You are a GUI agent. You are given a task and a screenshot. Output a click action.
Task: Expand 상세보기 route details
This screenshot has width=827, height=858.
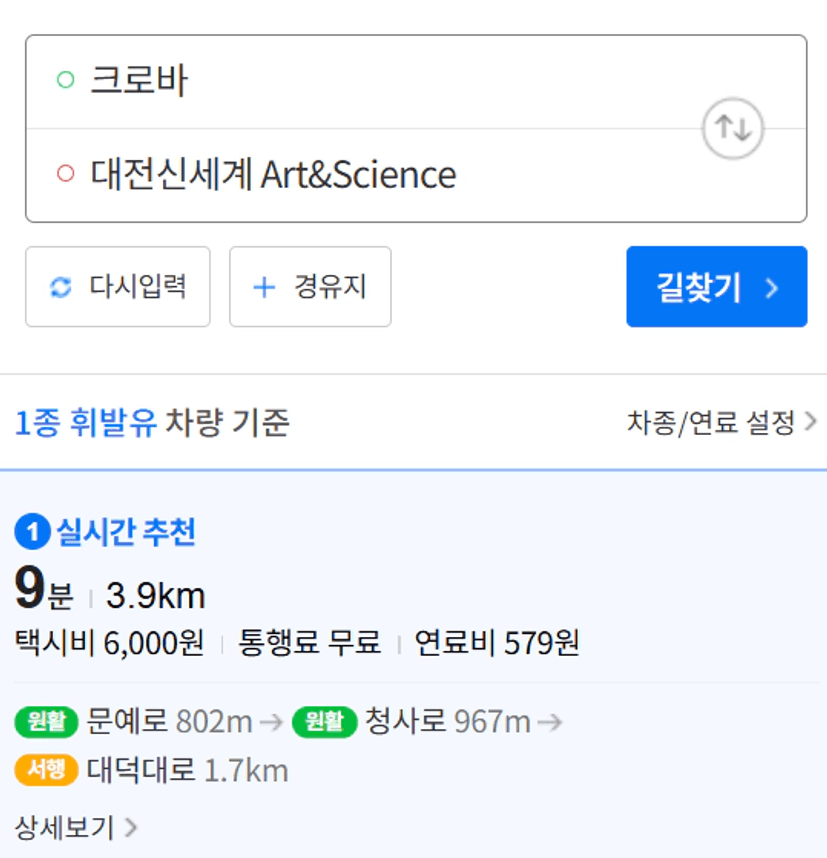[76, 828]
